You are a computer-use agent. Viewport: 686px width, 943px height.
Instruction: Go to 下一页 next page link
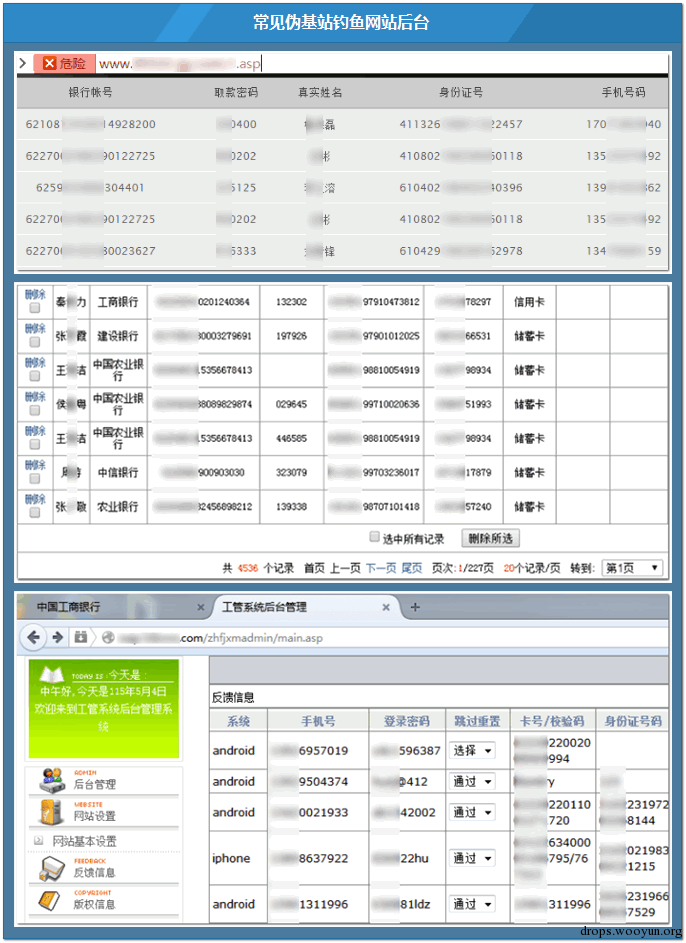click(x=381, y=568)
